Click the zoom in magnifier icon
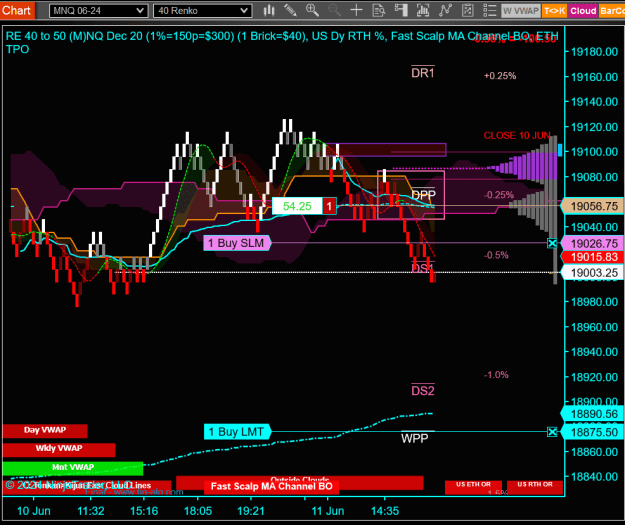The image size is (625, 525). [312, 10]
